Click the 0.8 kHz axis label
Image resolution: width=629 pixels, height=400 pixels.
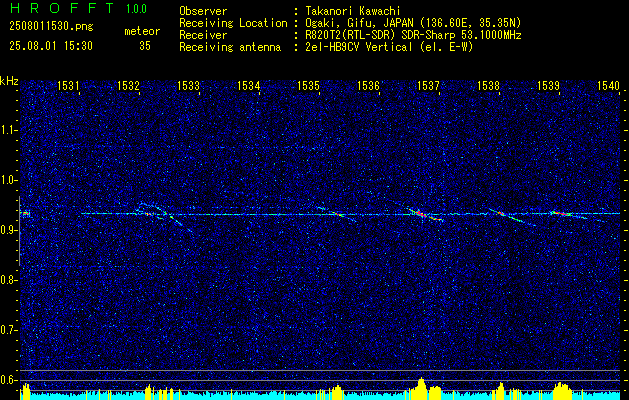tap(8, 280)
